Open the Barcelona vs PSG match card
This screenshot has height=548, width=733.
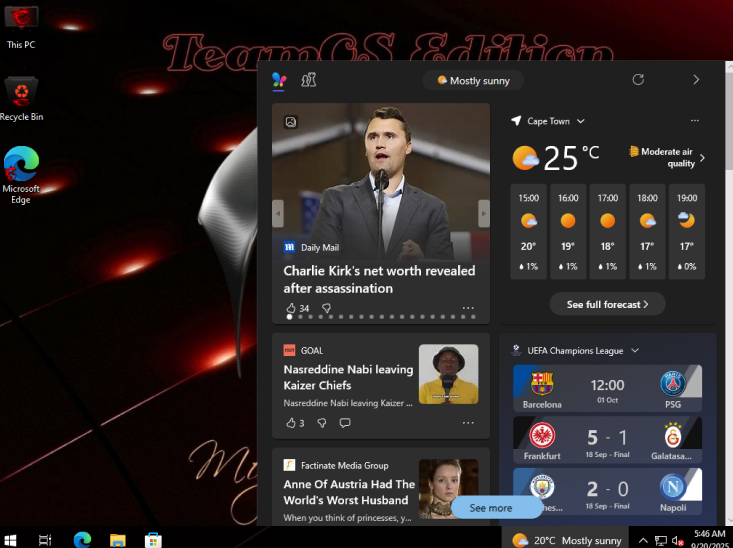click(x=607, y=389)
